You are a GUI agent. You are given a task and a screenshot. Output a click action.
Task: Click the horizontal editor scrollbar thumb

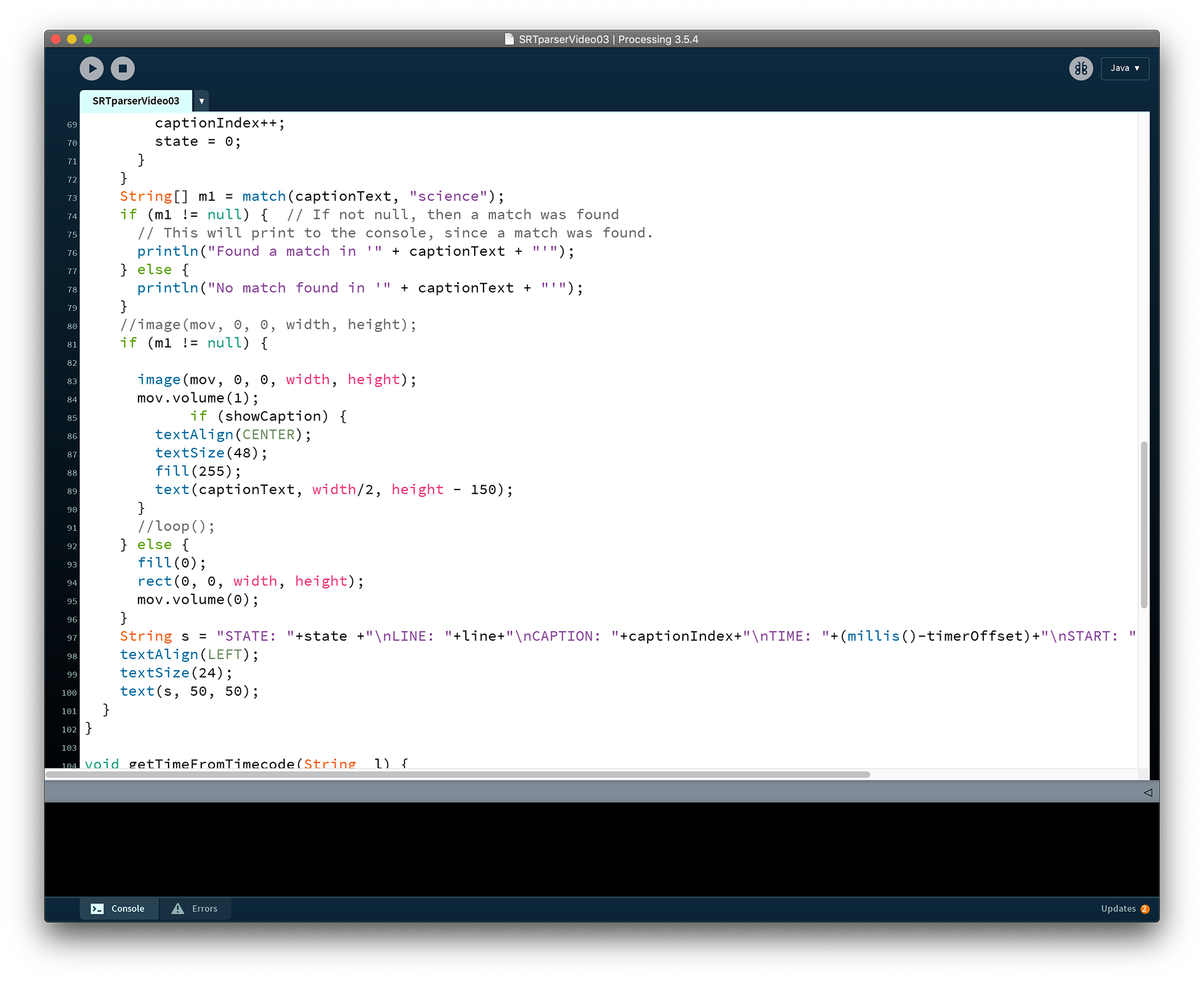tap(458, 775)
